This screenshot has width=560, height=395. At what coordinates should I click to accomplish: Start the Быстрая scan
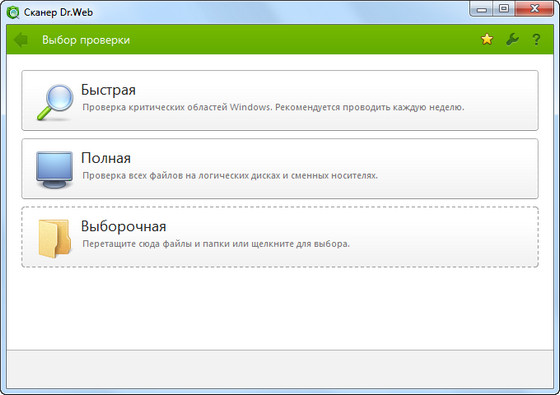[x=280, y=100]
